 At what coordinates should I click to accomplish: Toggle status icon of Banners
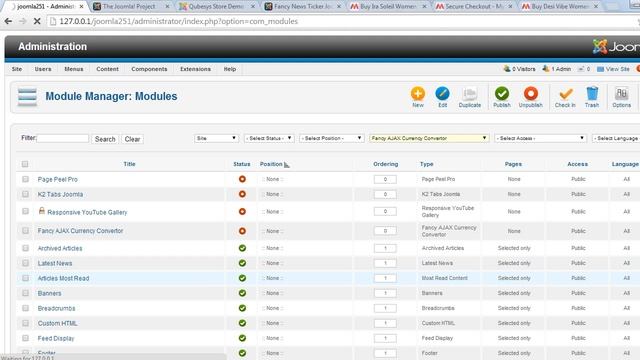tap(242, 293)
